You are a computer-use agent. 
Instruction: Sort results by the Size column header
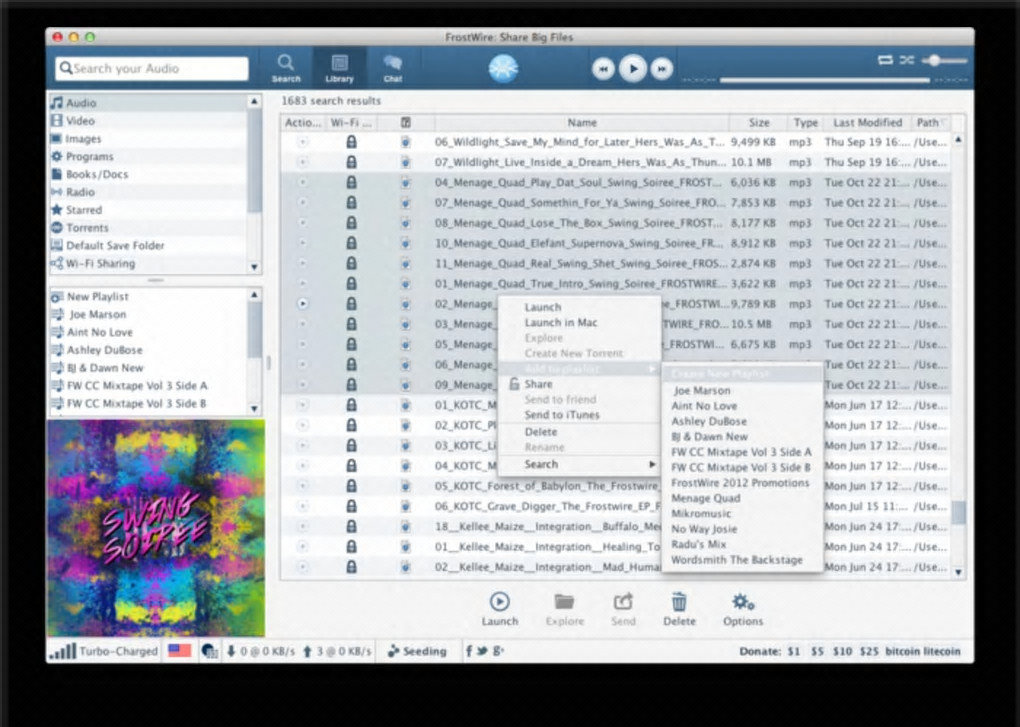[x=759, y=123]
